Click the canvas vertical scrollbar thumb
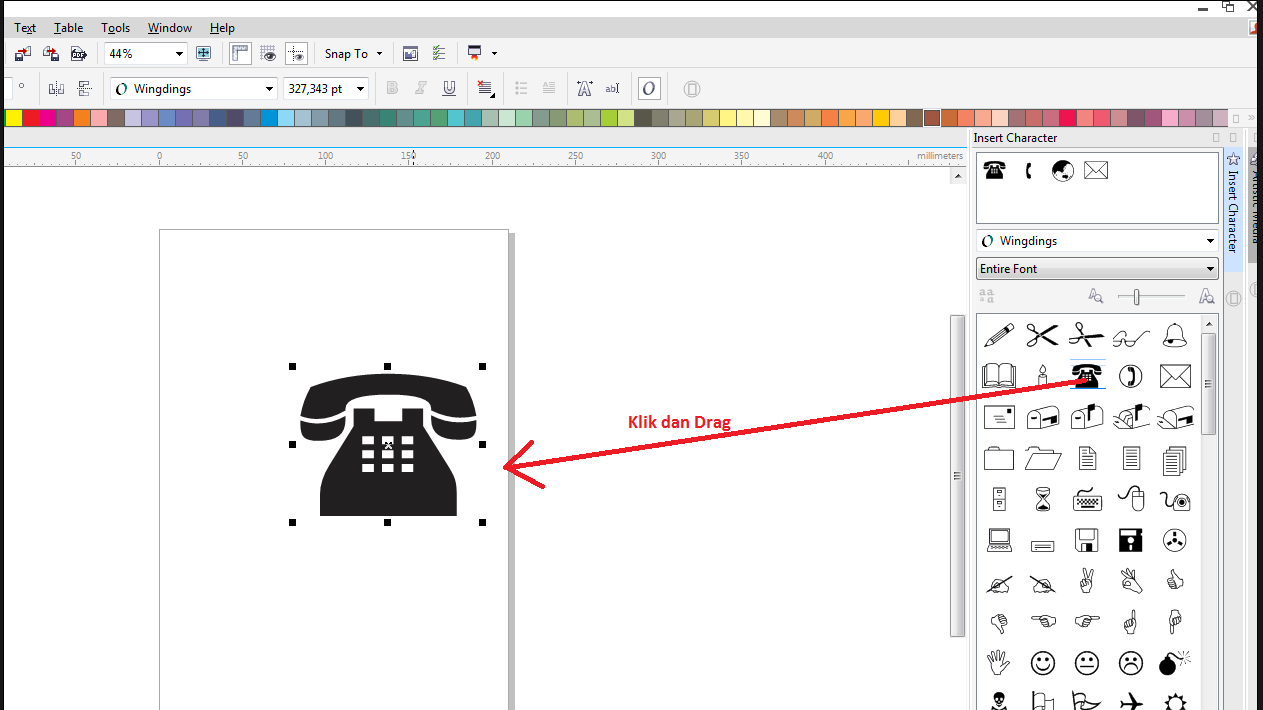Image resolution: width=1263 pixels, height=710 pixels. pos(956,475)
